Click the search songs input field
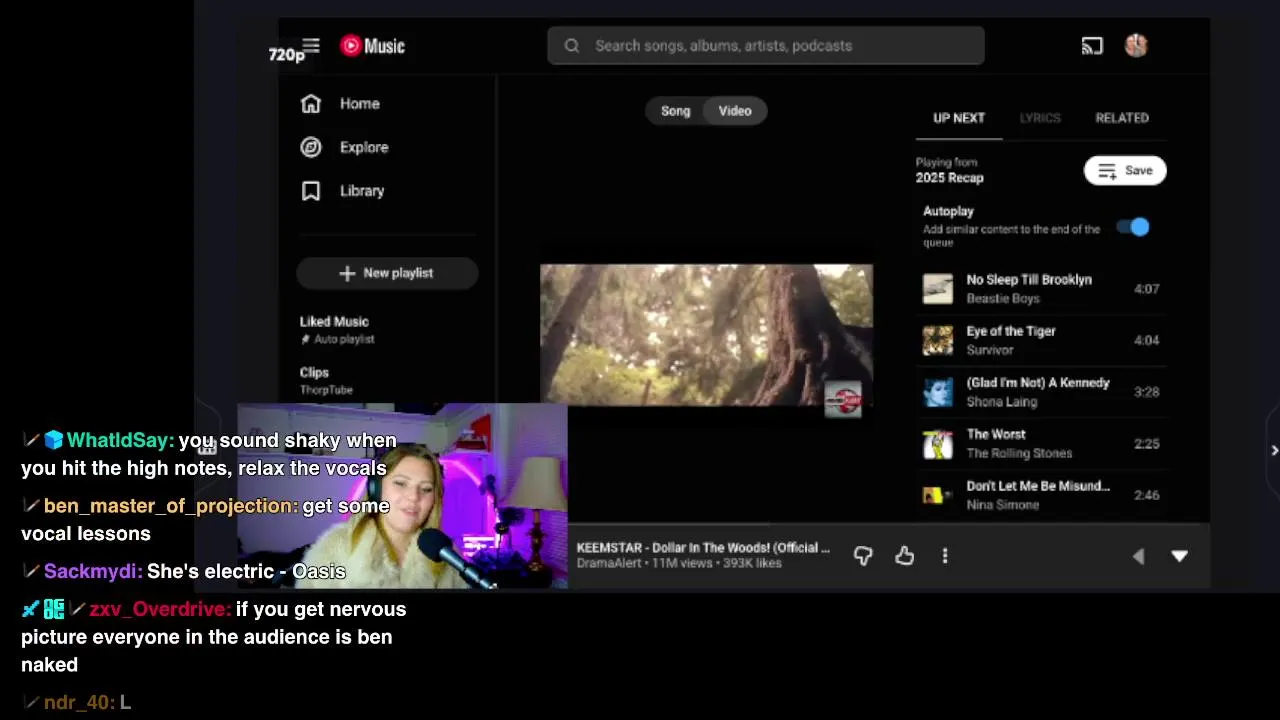The image size is (1280, 720). click(x=766, y=46)
